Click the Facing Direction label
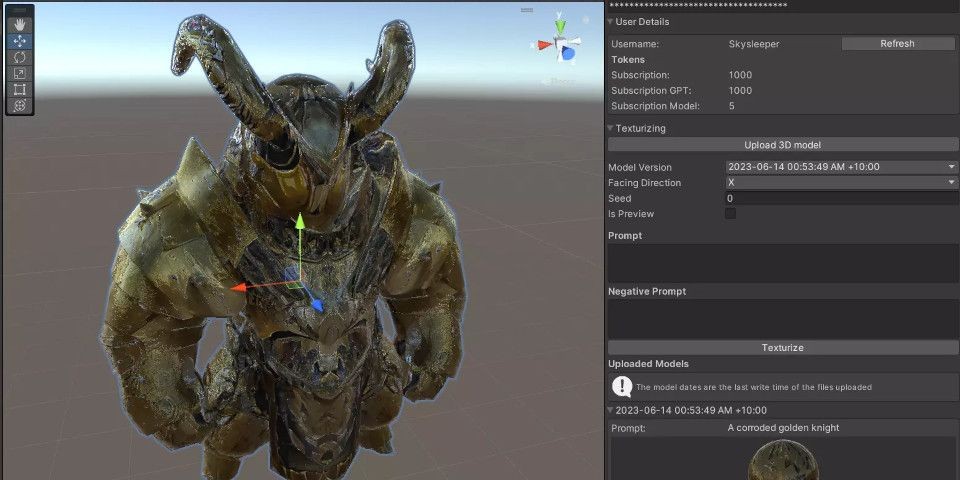This screenshot has width=960, height=480. pyautogui.click(x=644, y=182)
